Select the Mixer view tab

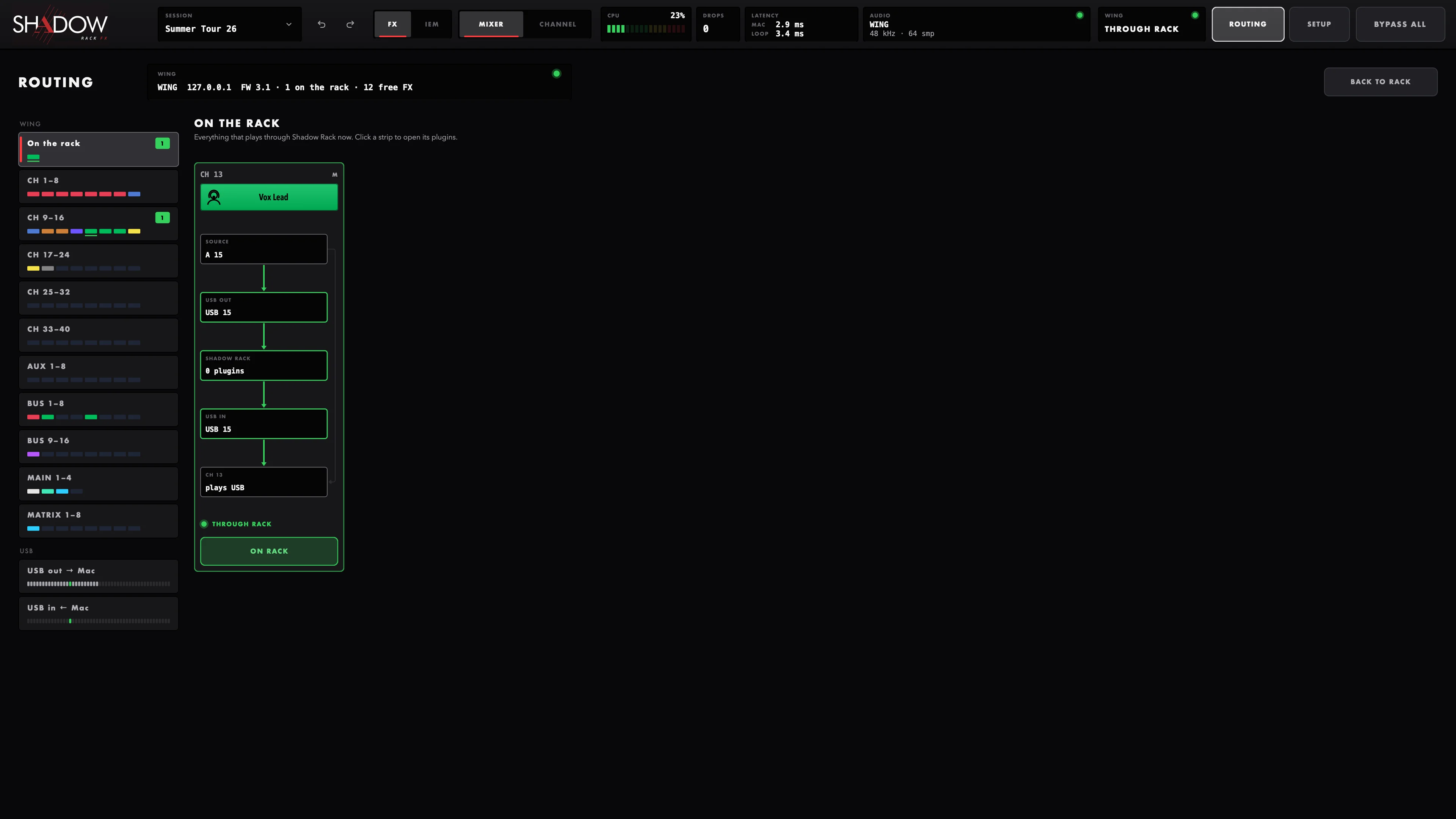pyautogui.click(x=491, y=24)
